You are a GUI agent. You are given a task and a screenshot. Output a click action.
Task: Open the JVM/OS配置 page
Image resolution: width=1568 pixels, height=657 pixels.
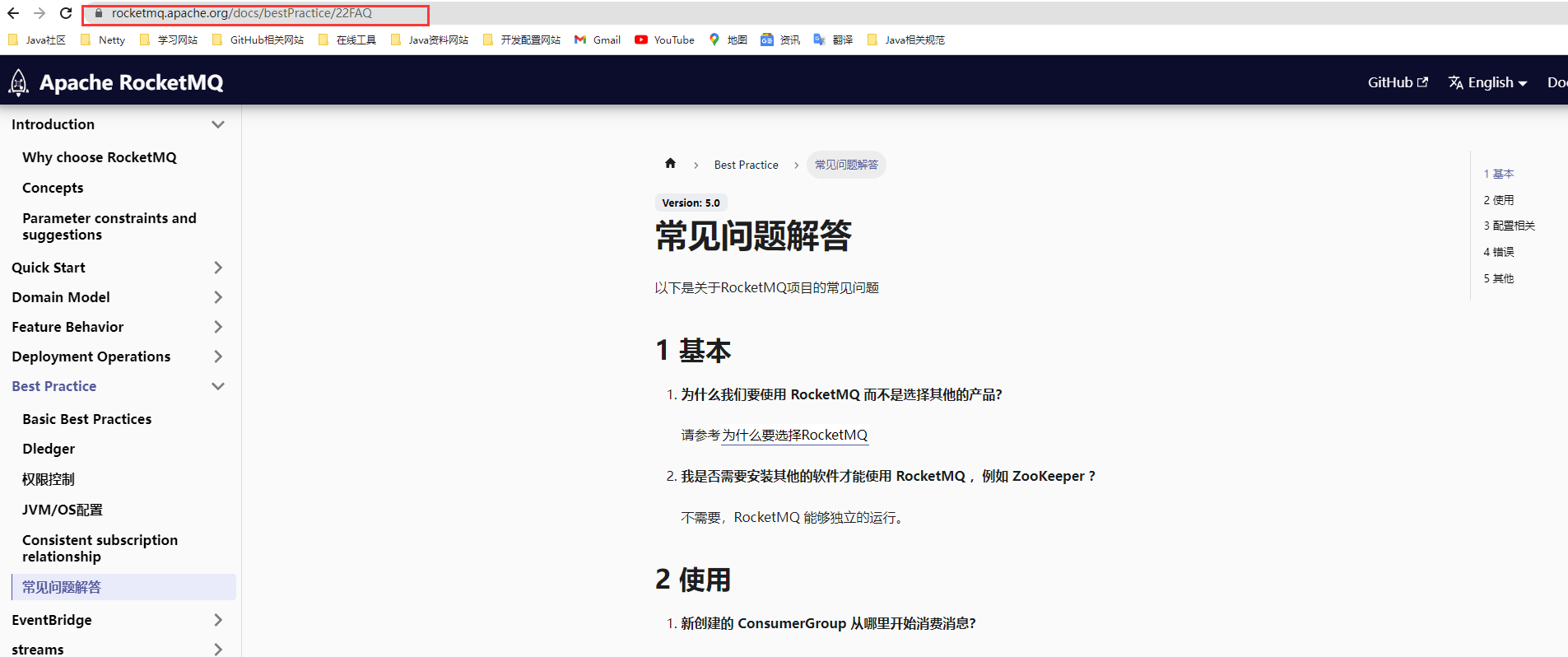(63, 510)
